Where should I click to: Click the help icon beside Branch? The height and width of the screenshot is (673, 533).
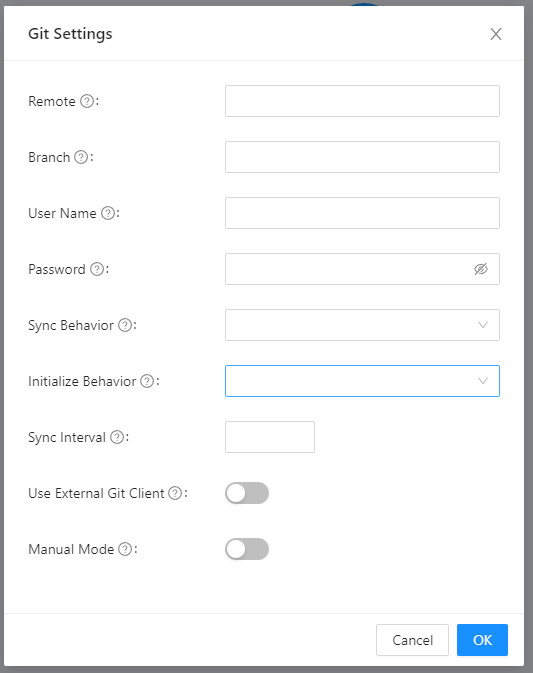coord(81,157)
